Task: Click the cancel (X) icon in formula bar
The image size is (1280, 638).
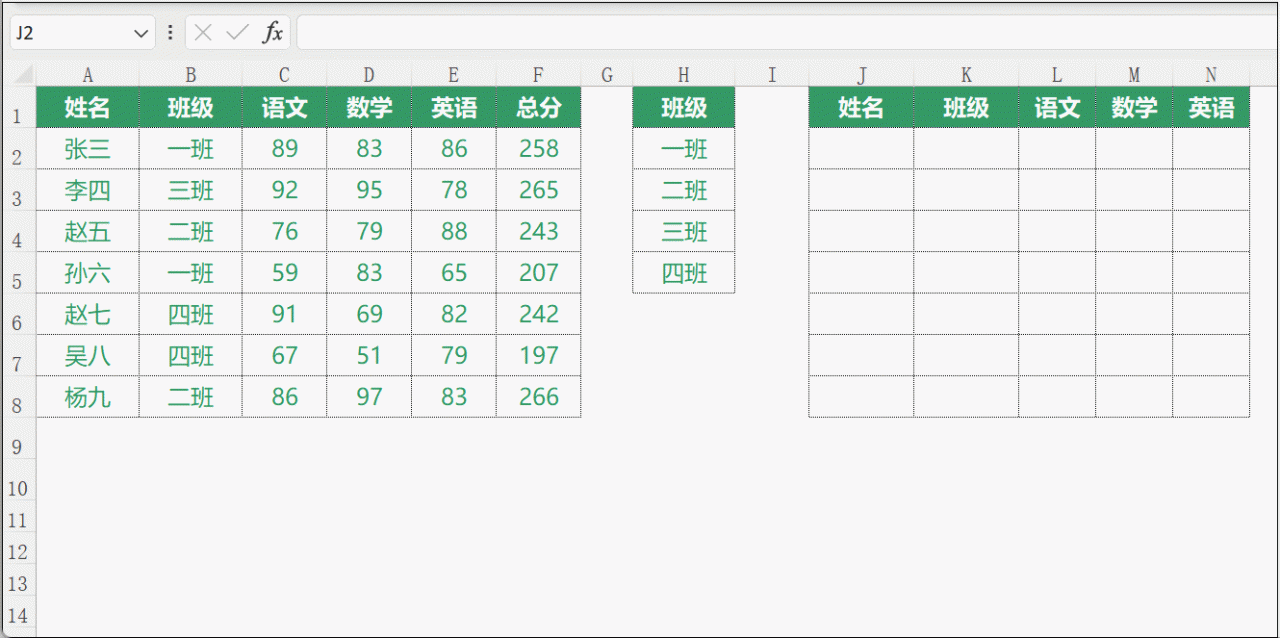Action: [204, 33]
